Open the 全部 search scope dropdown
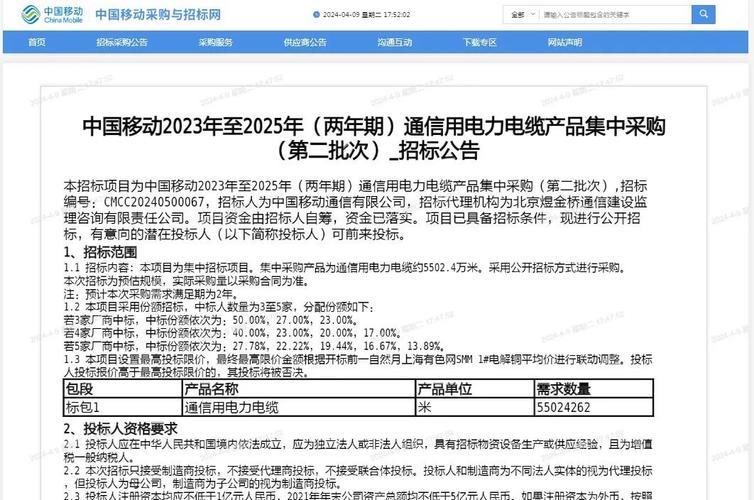Image resolution: width=754 pixels, height=500 pixels. [522, 15]
